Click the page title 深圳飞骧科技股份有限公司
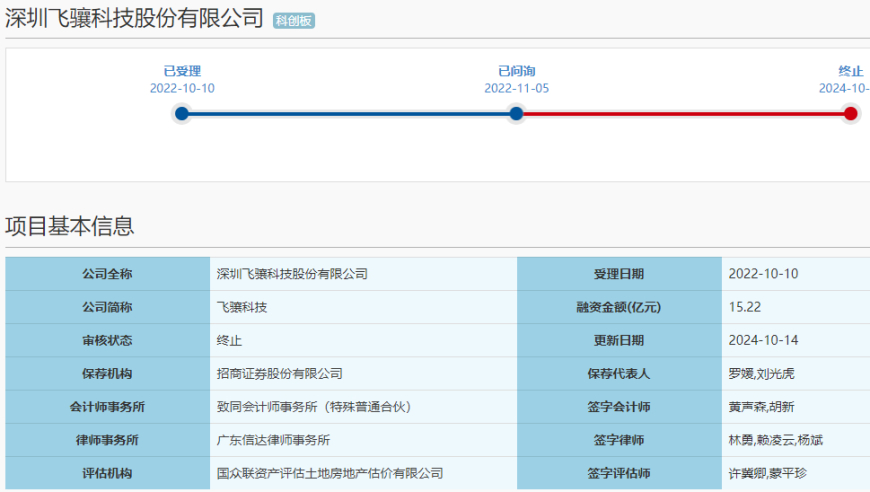This screenshot has width=870, height=492. [x=134, y=18]
